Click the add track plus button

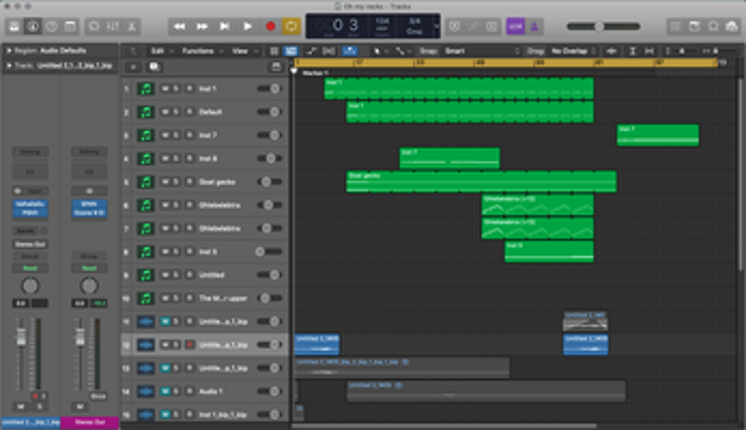(x=133, y=67)
